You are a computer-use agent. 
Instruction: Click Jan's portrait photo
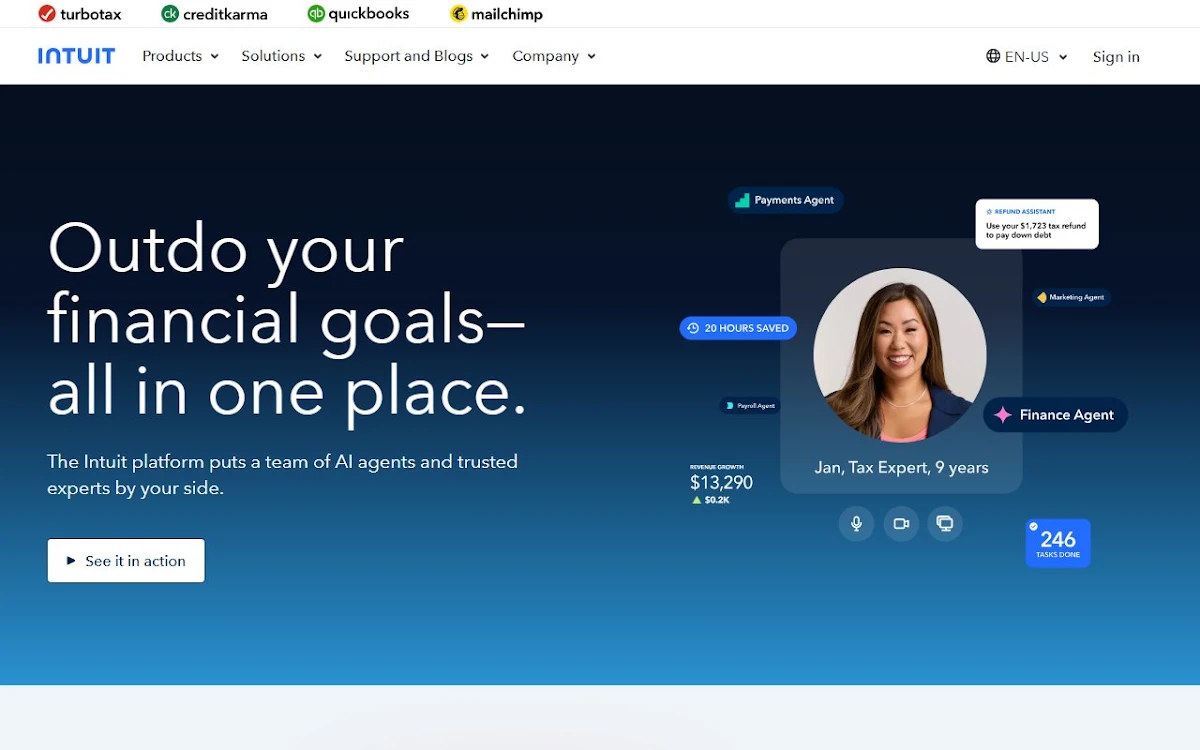point(900,354)
